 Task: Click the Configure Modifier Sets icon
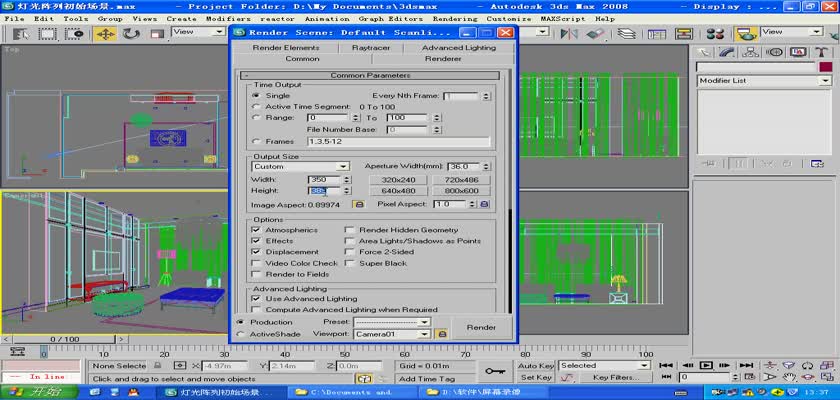click(x=816, y=163)
